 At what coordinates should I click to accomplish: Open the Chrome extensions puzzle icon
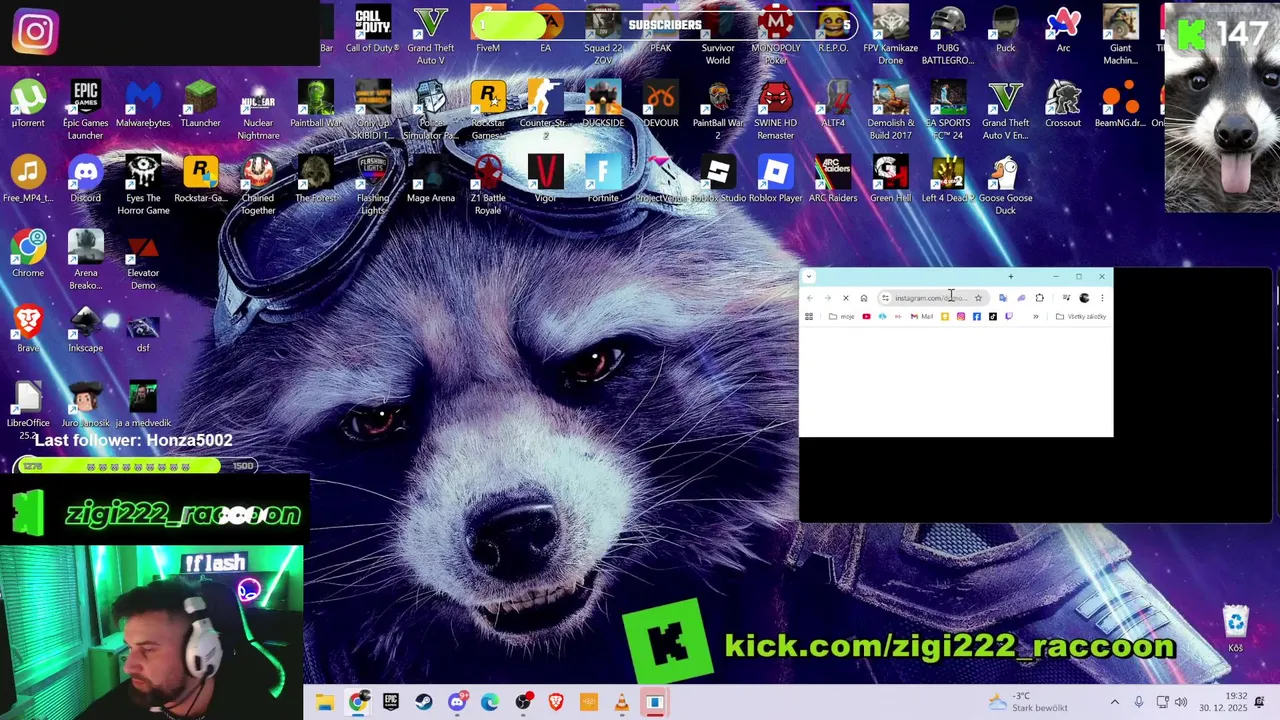[1039, 298]
